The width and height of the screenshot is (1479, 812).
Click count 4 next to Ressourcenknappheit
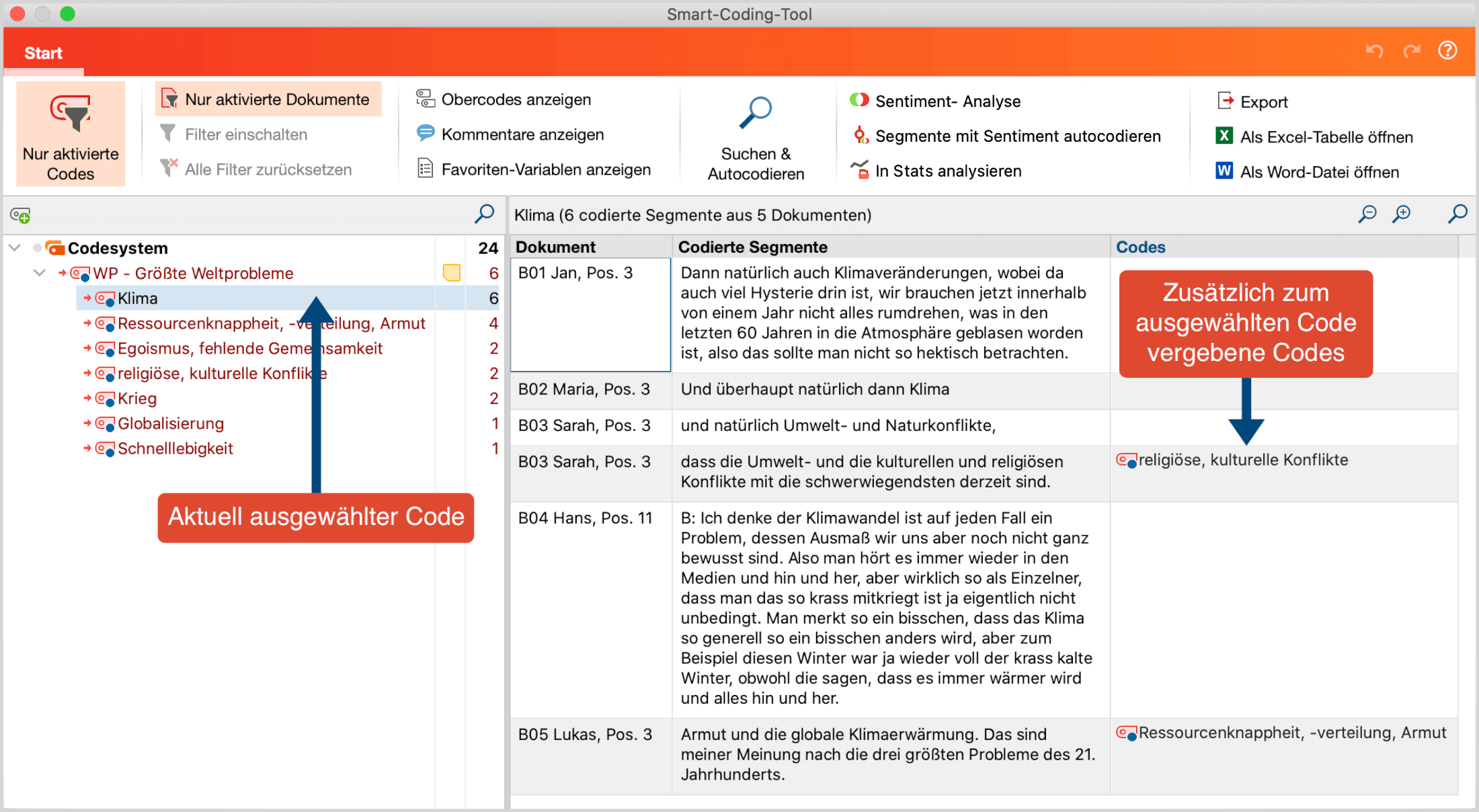click(493, 323)
